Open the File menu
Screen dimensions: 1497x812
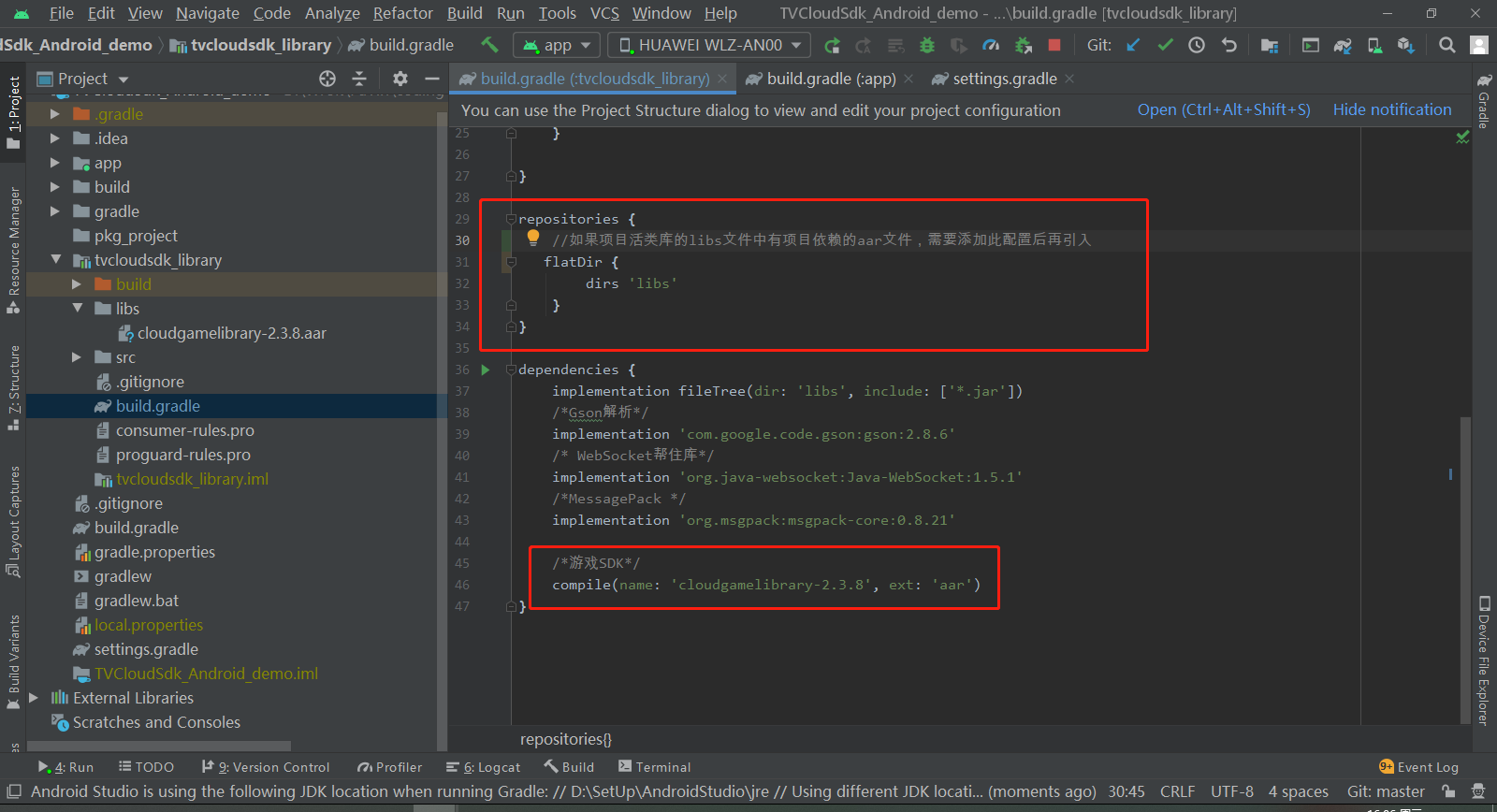click(61, 13)
